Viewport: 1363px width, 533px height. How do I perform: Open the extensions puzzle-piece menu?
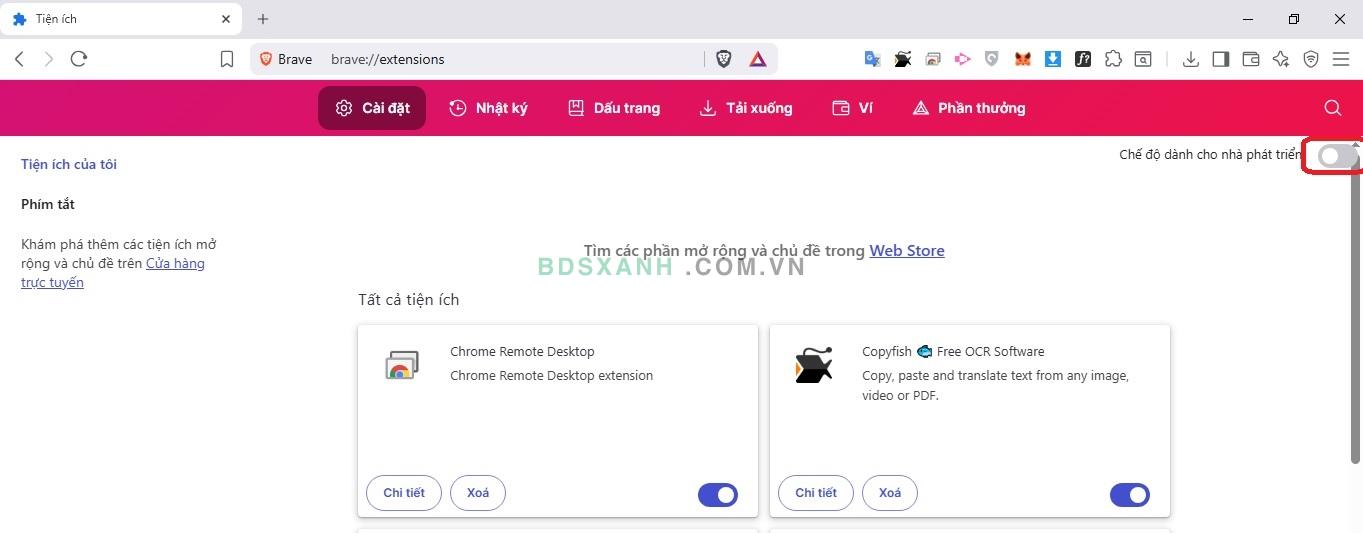coord(1113,59)
